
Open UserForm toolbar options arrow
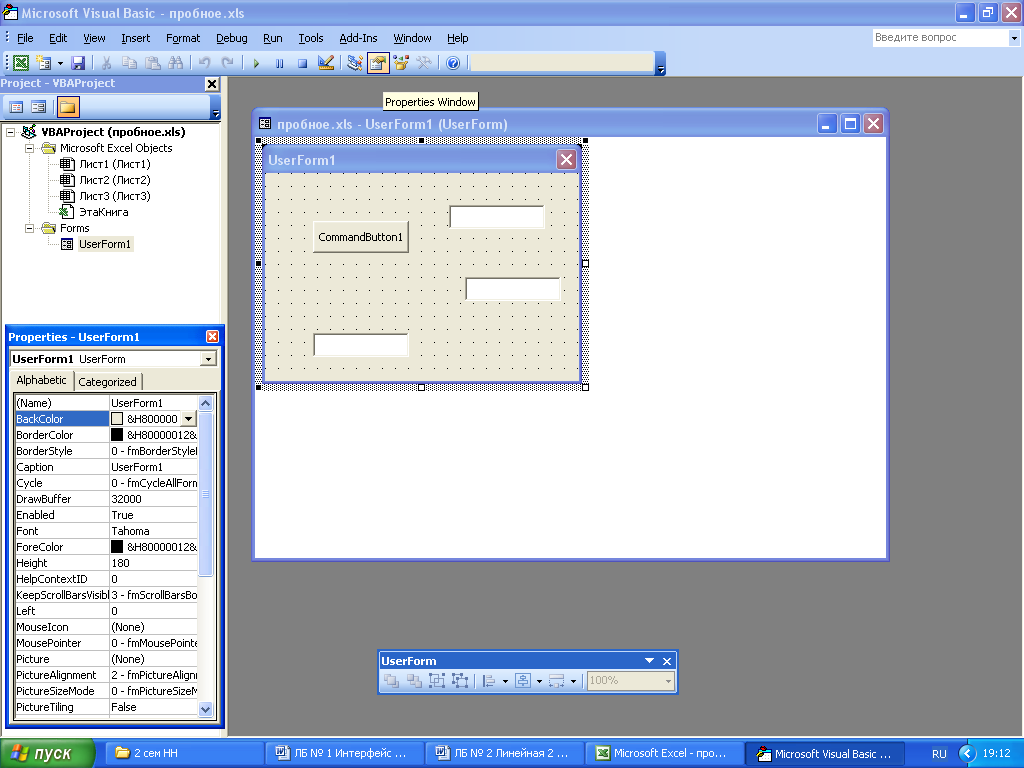pyautogui.click(x=649, y=661)
